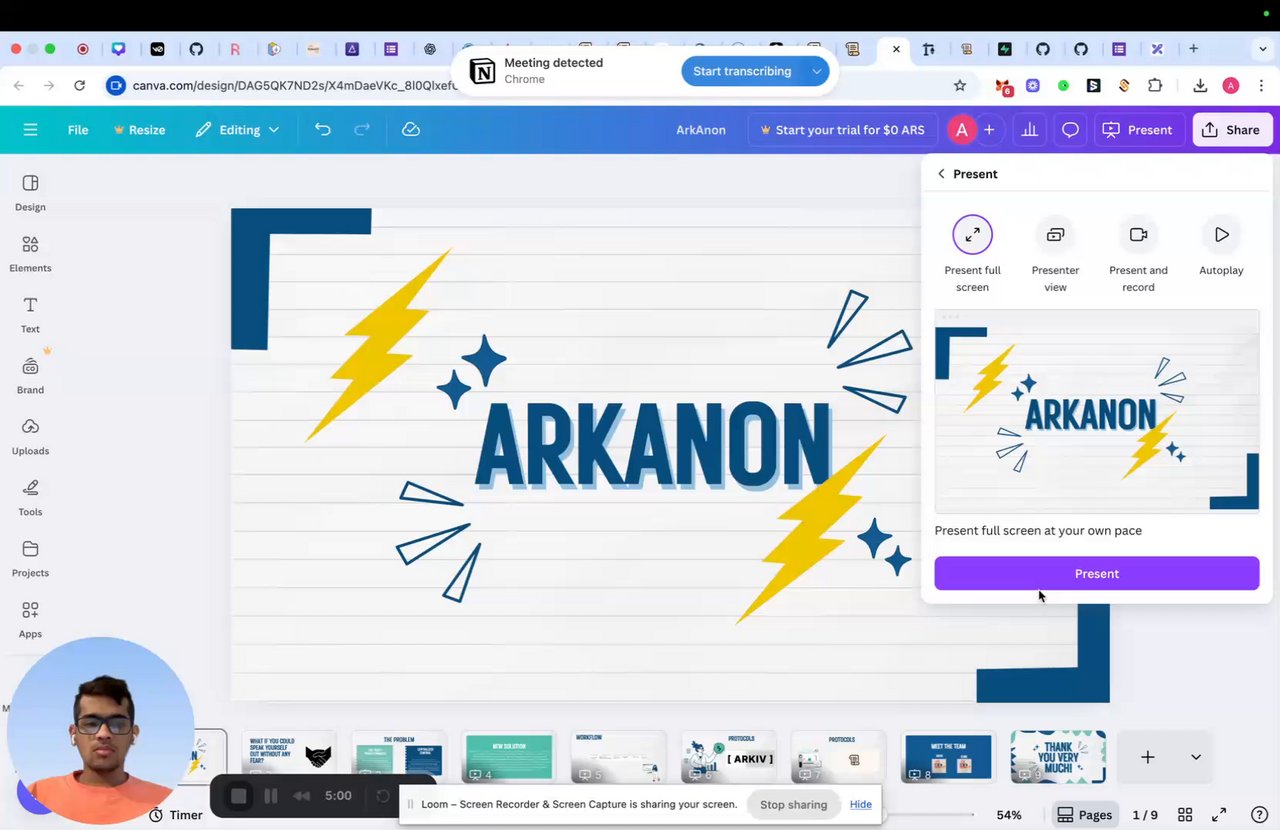Image resolution: width=1280 pixels, height=830 pixels.
Task: Open the user avatar A in Canva header
Action: click(x=961, y=130)
